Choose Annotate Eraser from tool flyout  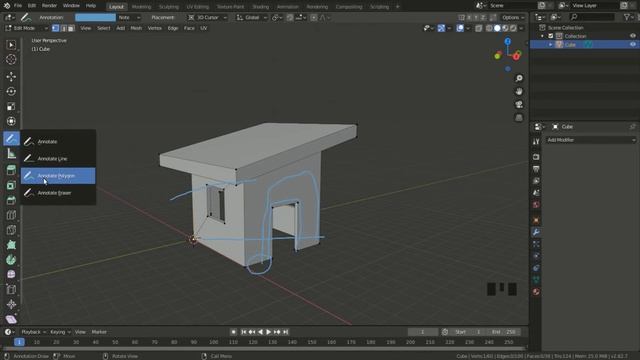pos(58,193)
